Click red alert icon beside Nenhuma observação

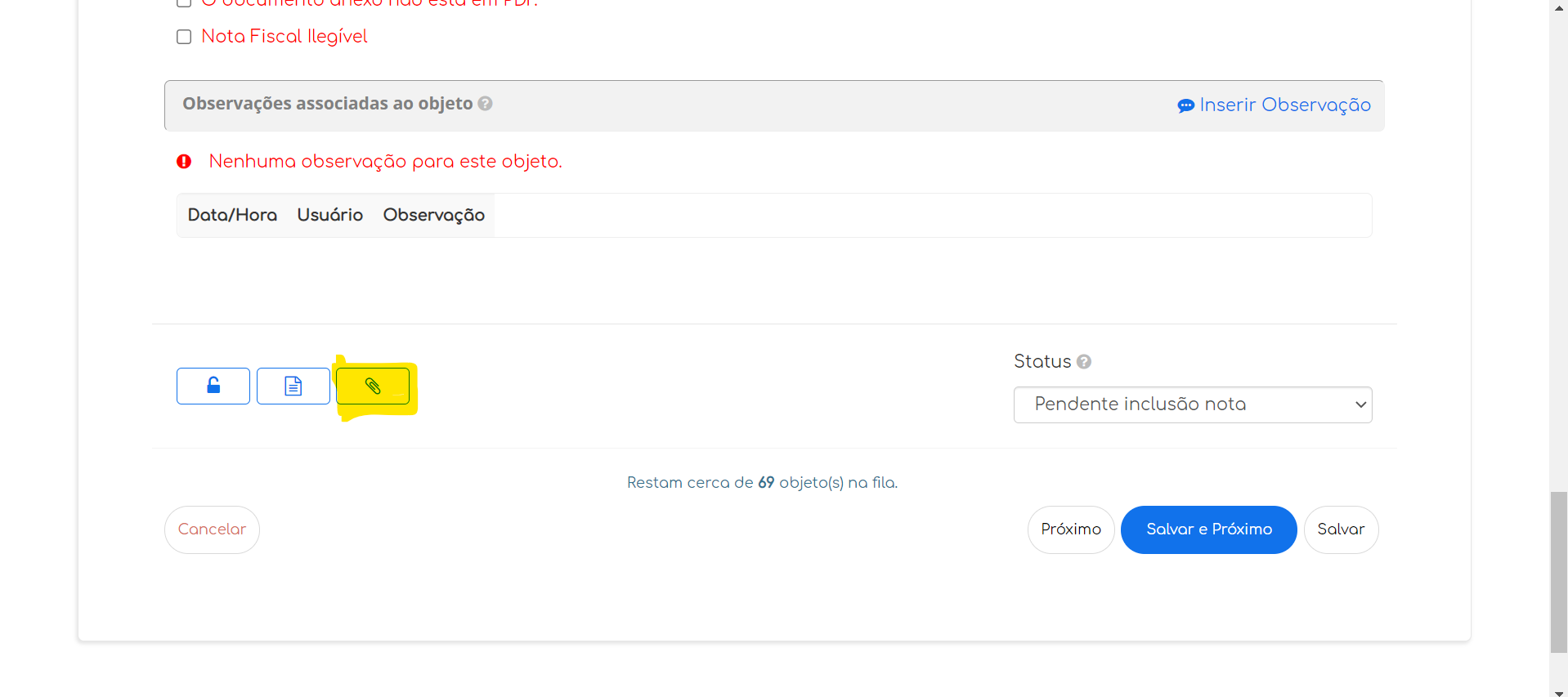click(x=184, y=161)
